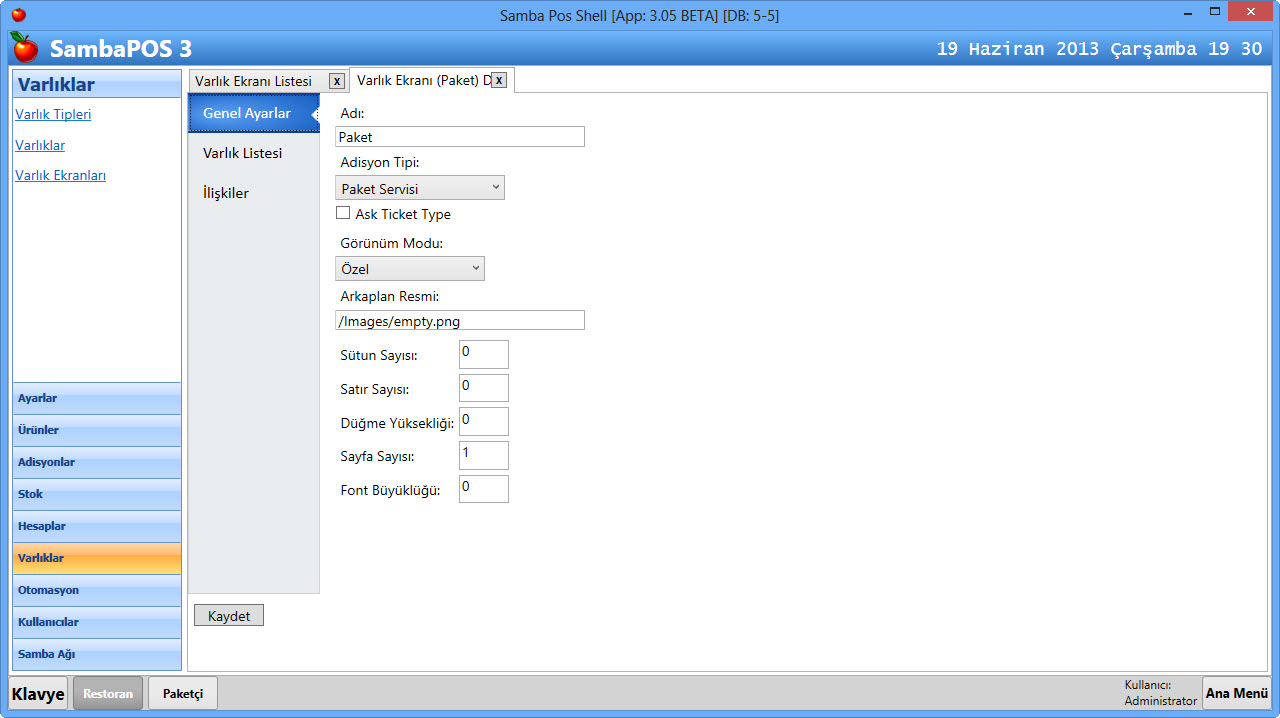Screen dimensions: 1280x718
Task: Enable the Ask Ticket Type checkbox
Action: click(x=343, y=213)
